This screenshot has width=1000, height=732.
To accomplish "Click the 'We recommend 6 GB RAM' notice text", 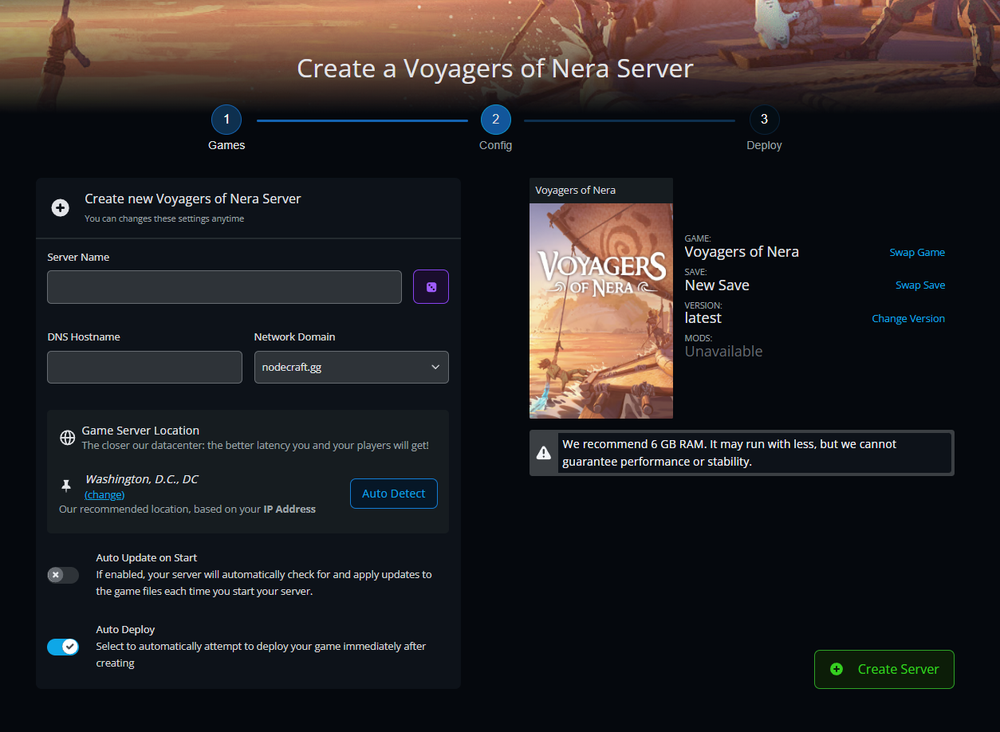I will coord(729,453).
